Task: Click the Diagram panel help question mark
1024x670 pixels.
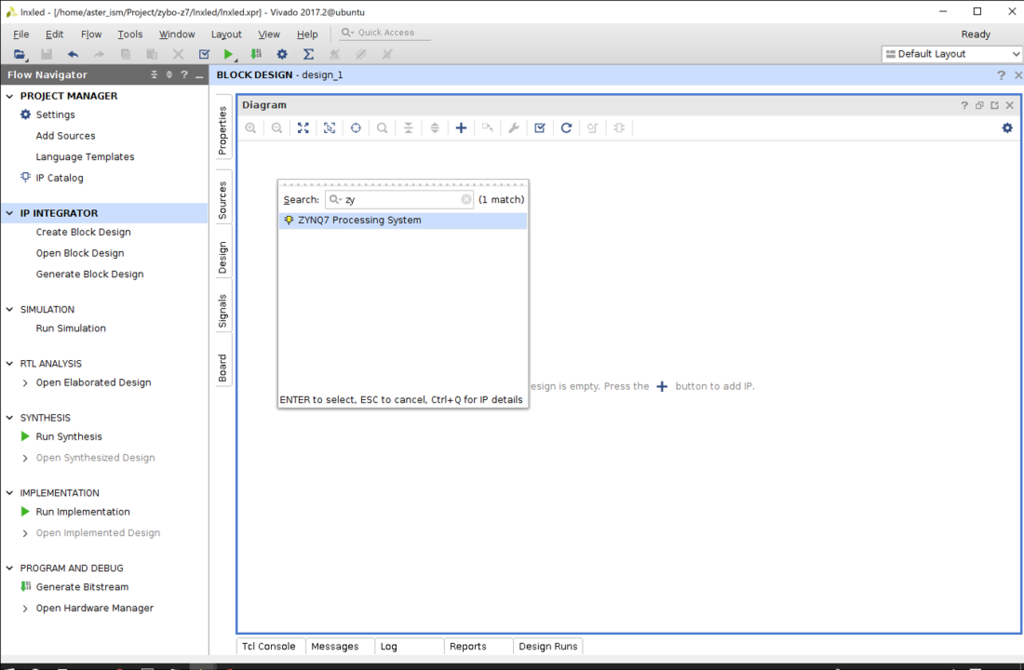Action: point(965,105)
